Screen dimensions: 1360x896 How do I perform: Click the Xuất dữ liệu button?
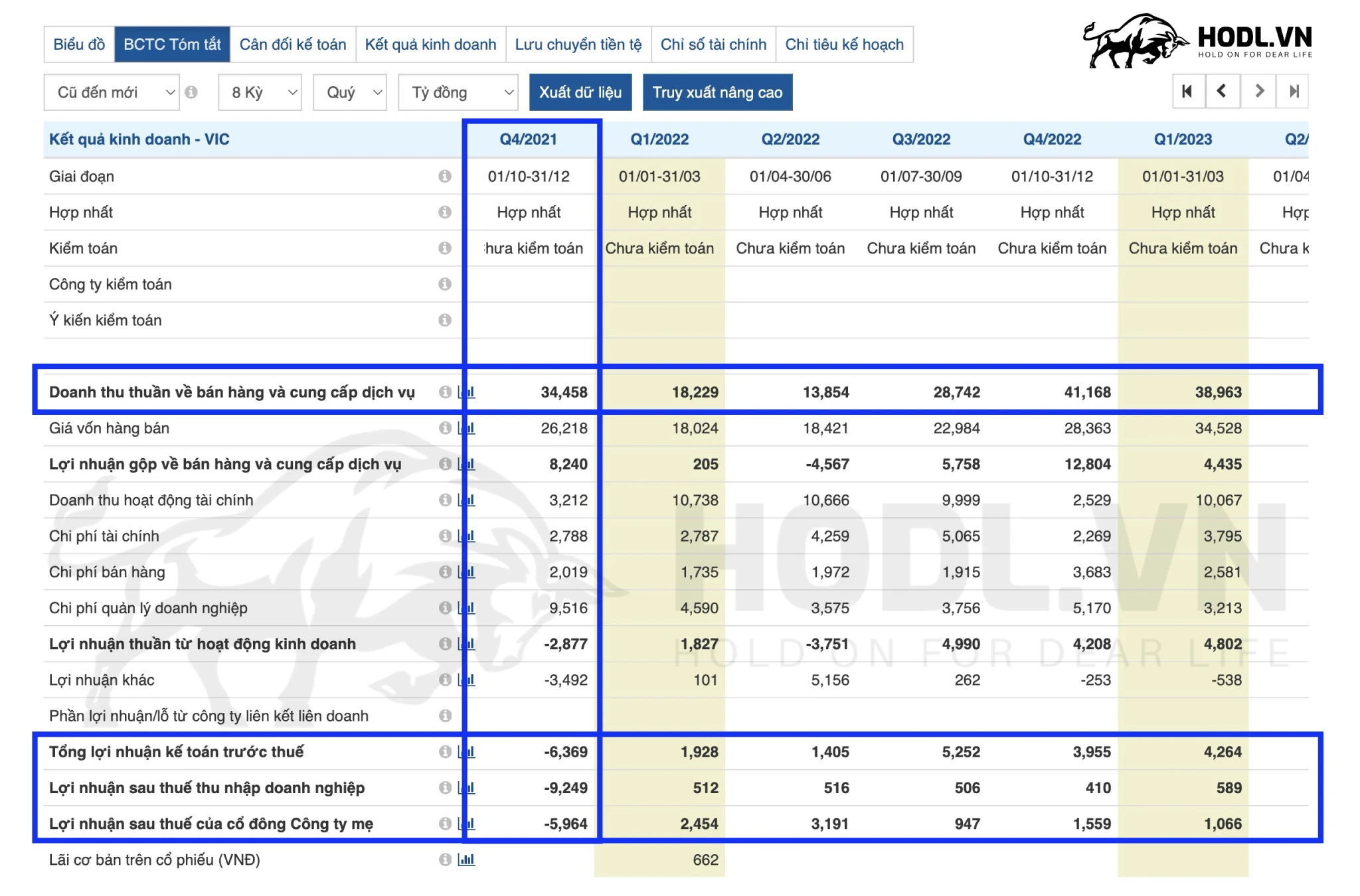coord(580,92)
